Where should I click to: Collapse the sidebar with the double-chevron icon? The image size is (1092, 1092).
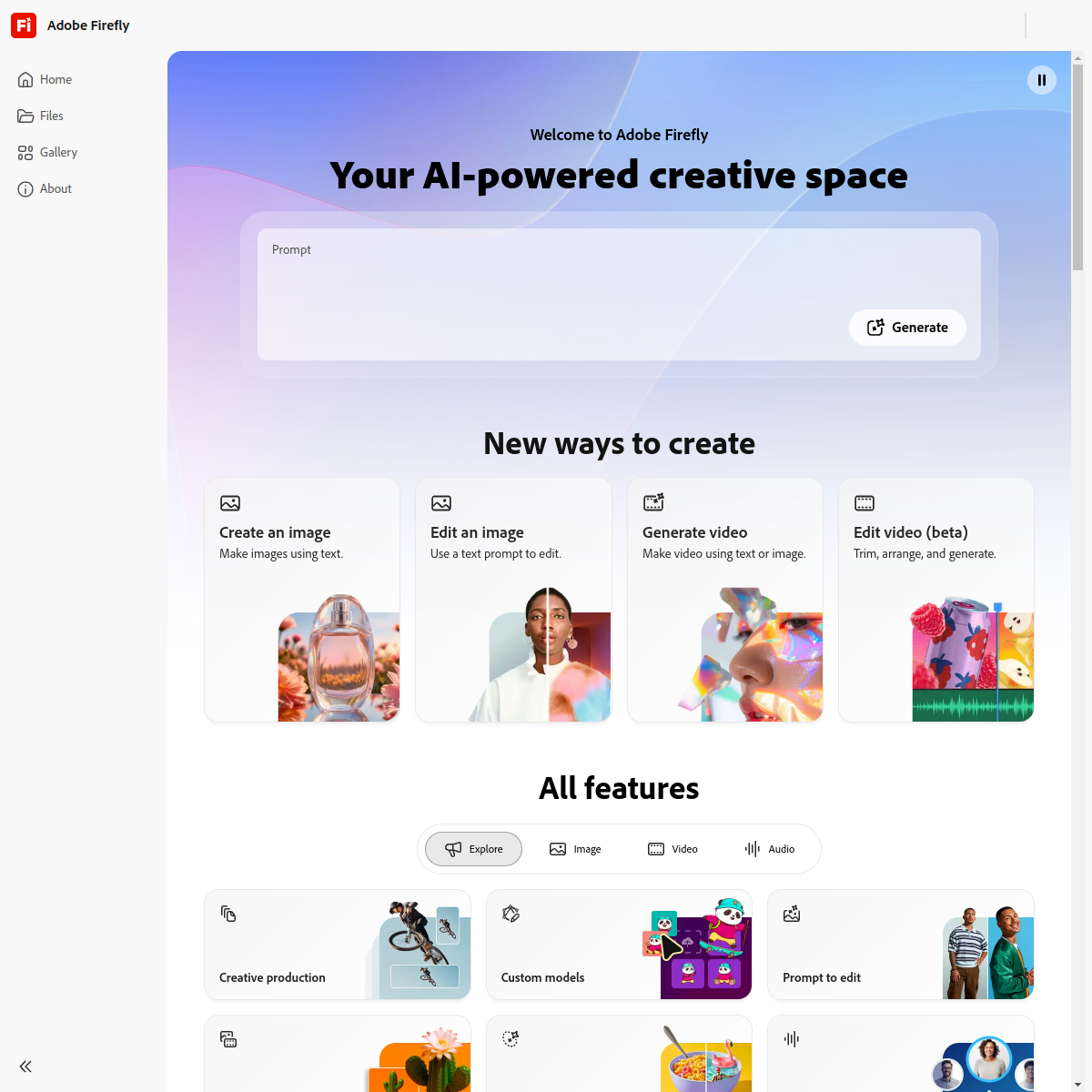pos(25,1067)
